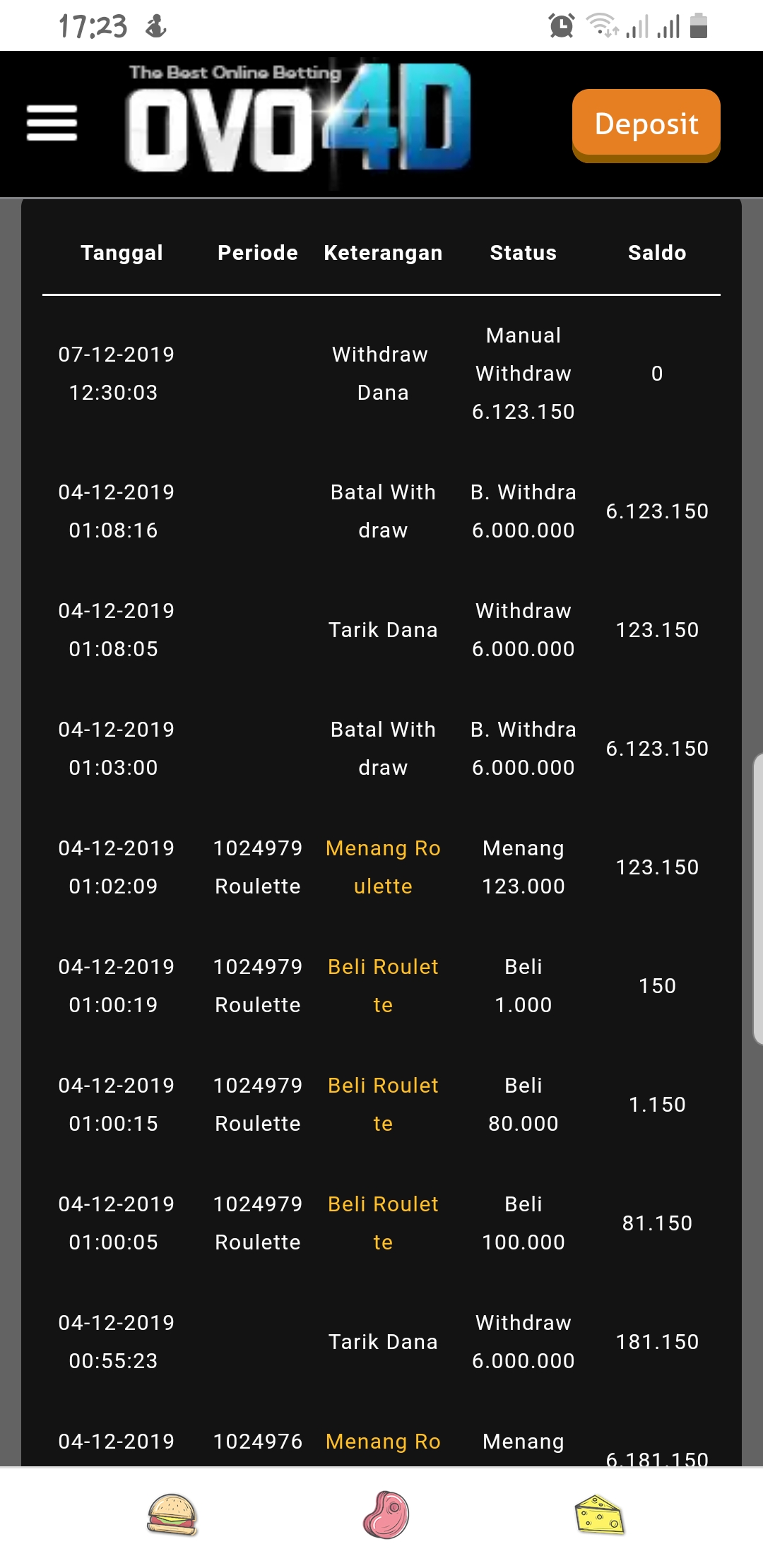Open Beli Roulette entry at 01:00:19

click(383, 985)
